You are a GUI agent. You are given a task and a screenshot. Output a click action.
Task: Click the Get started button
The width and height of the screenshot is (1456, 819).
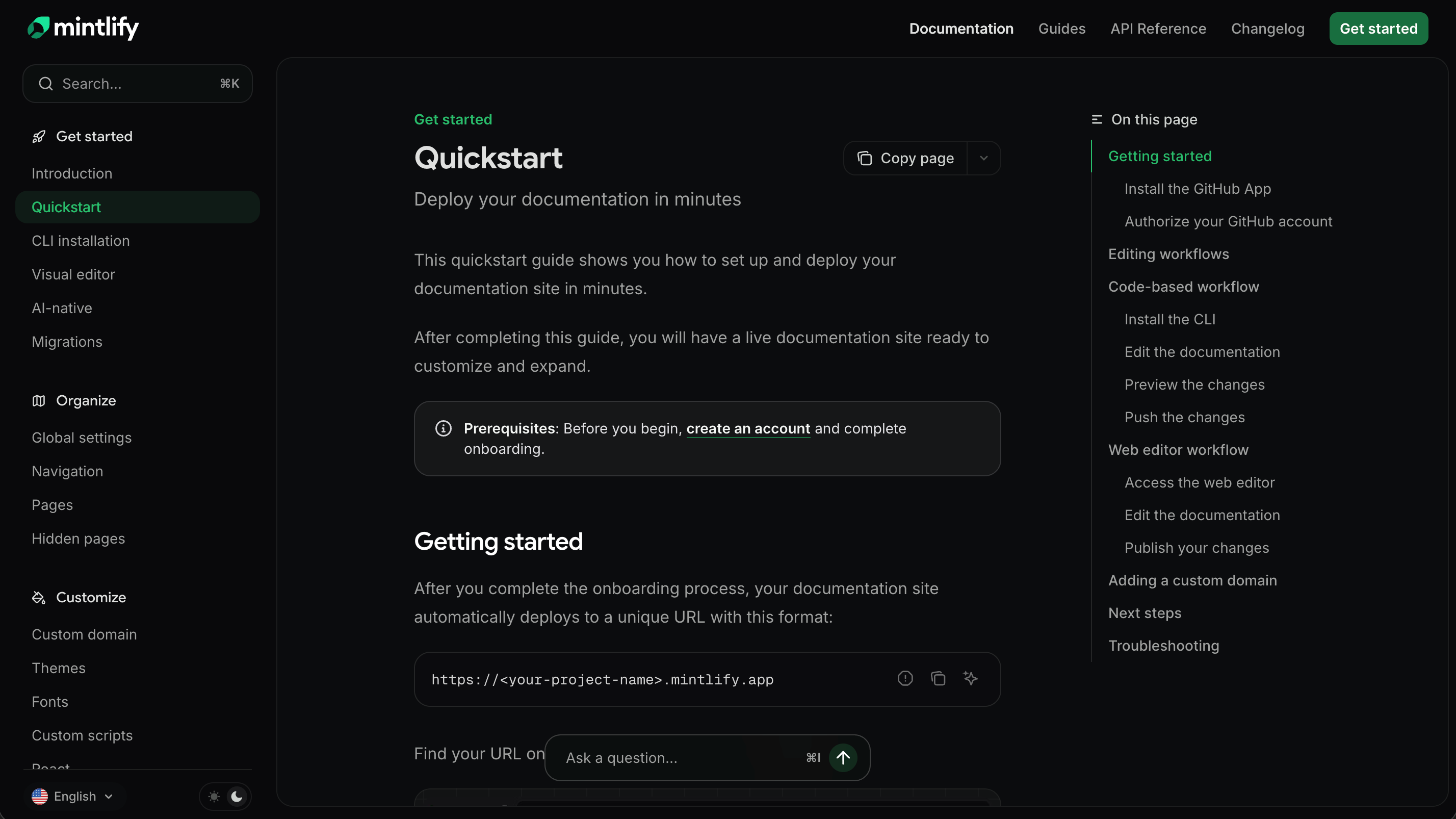pyautogui.click(x=1379, y=28)
